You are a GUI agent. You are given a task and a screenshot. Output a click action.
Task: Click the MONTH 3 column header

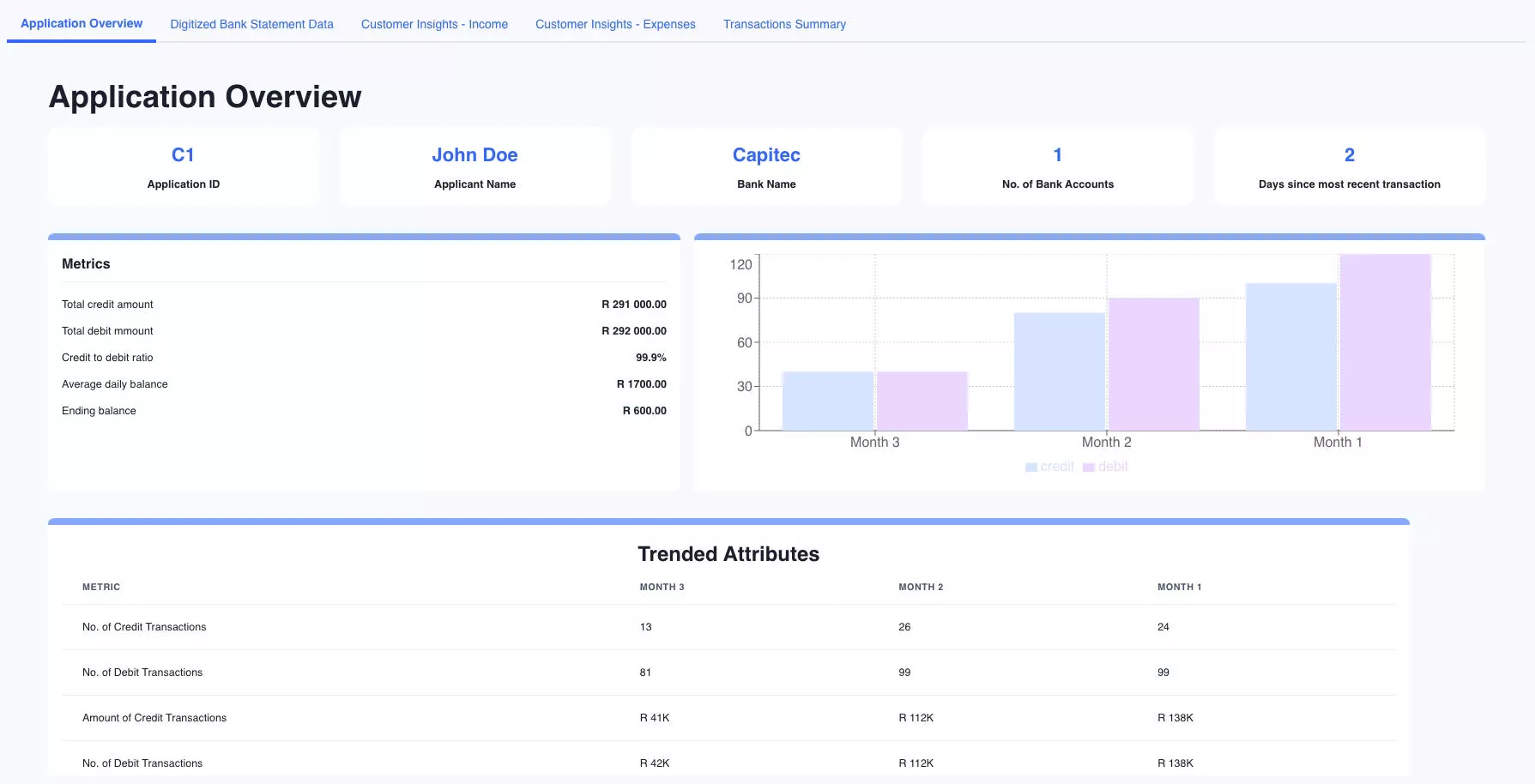[662, 588]
